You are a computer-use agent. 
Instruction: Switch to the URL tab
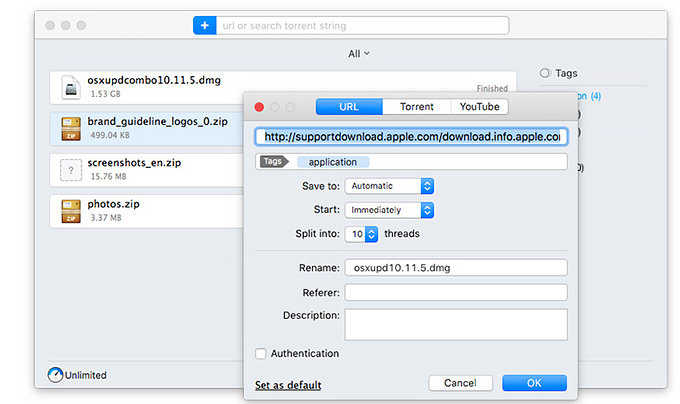click(349, 107)
